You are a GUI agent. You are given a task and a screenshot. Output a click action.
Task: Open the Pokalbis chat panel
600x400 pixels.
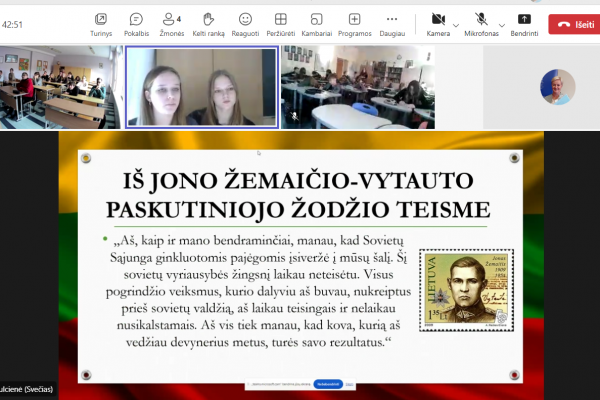coord(136,25)
